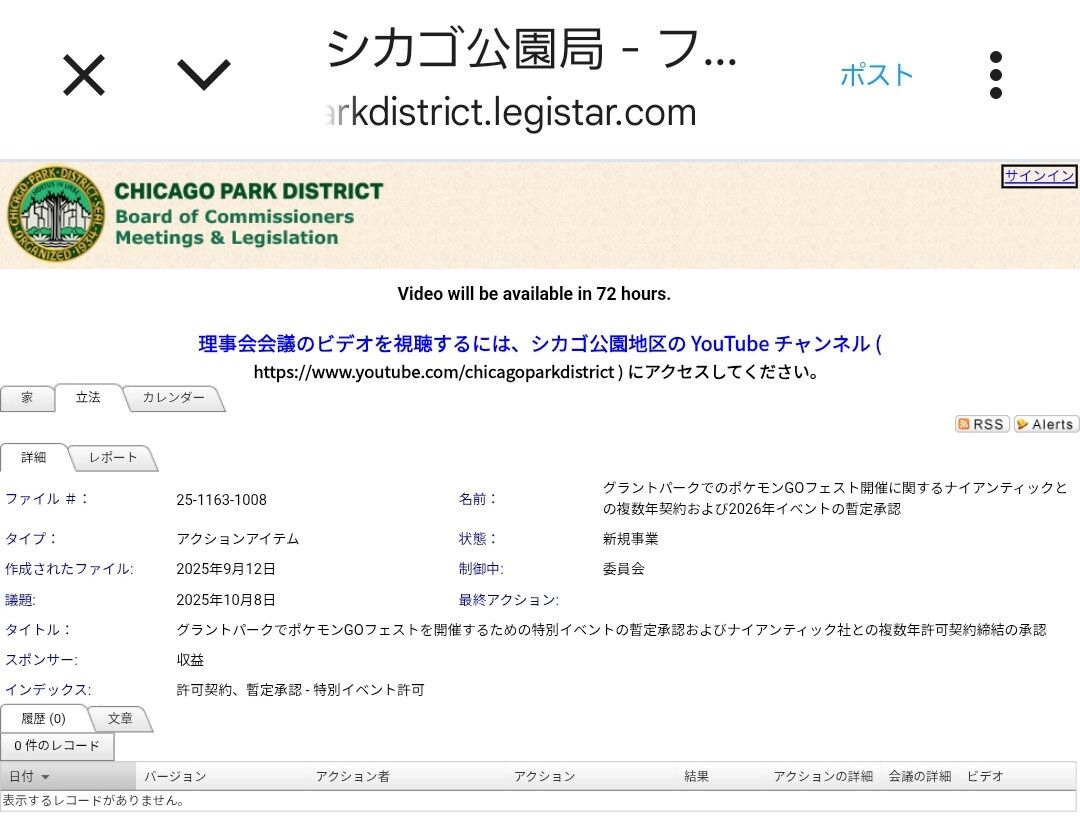Click the 'Video will be available in 72 hours' notice

pyautogui.click(x=534, y=294)
